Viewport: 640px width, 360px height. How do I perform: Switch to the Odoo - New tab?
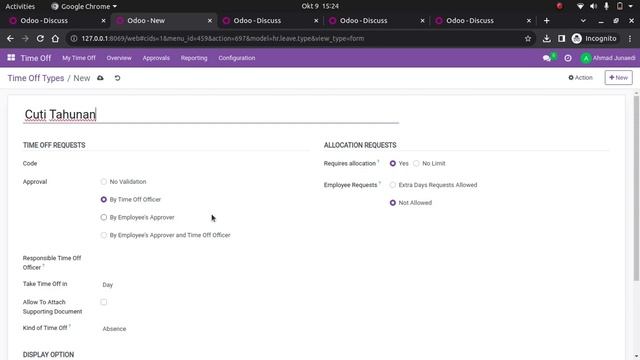[163, 20]
